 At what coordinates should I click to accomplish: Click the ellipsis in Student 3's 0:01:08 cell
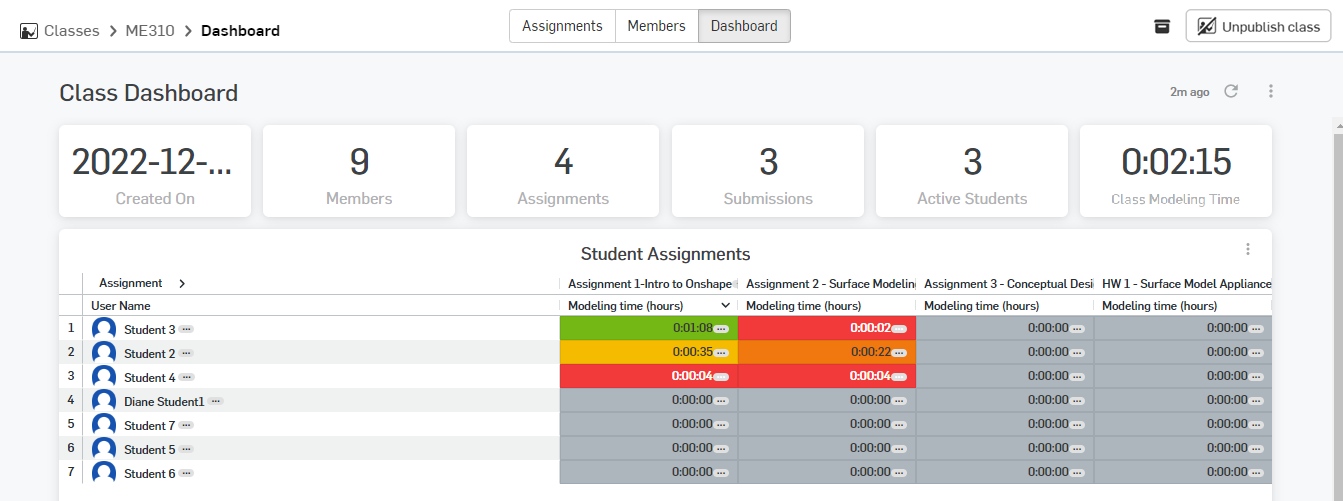click(x=721, y=329)
